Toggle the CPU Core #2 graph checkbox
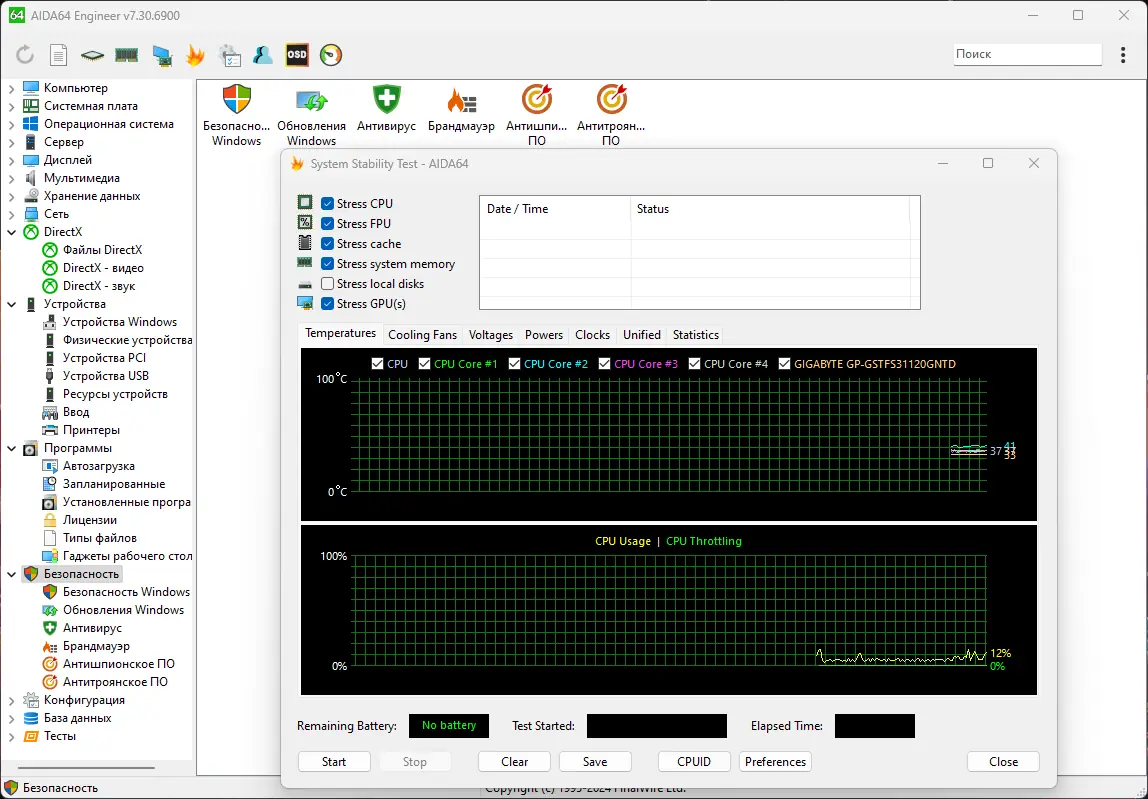 tap(515, 364)
